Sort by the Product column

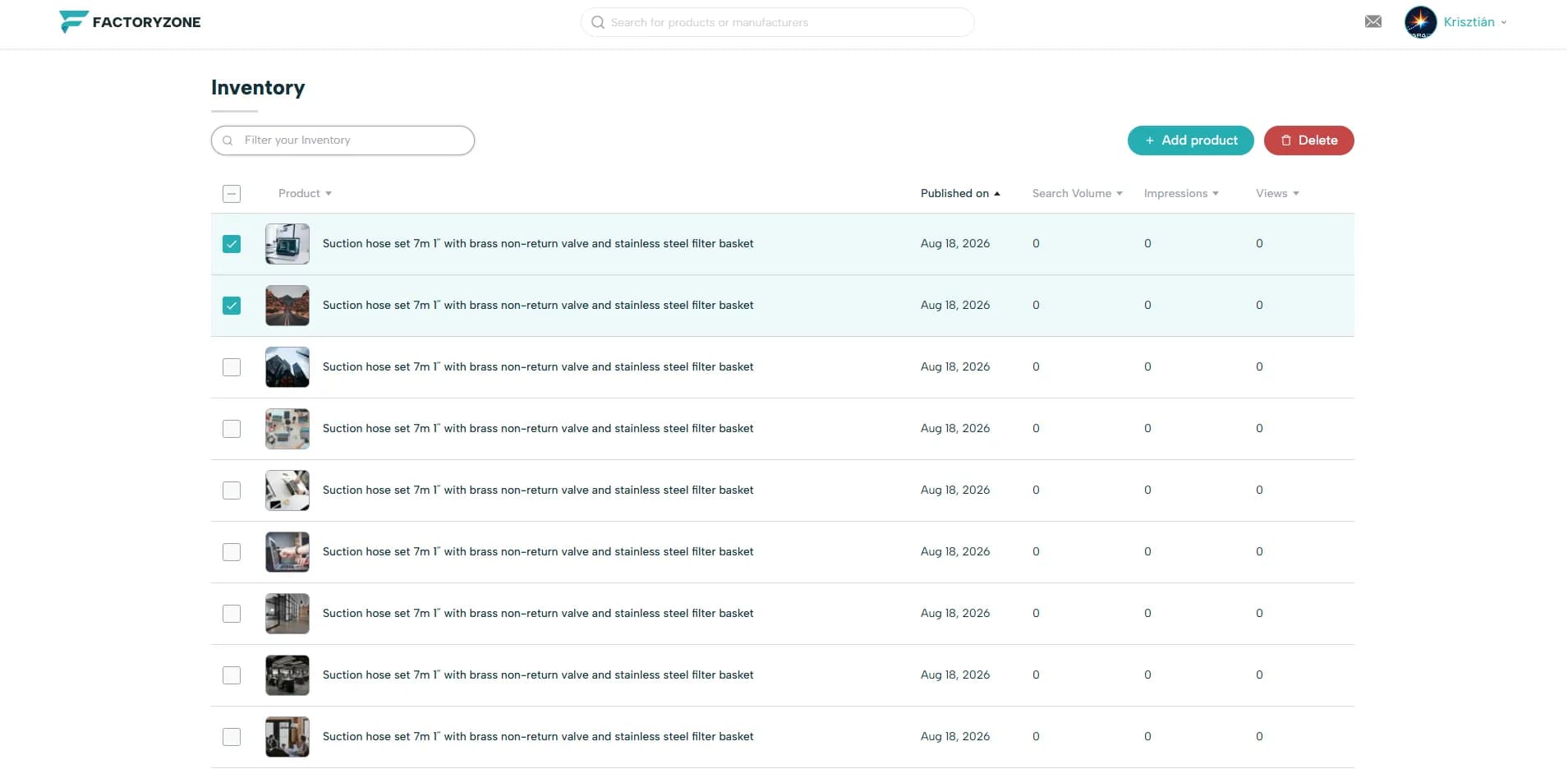tap(305, 194)
